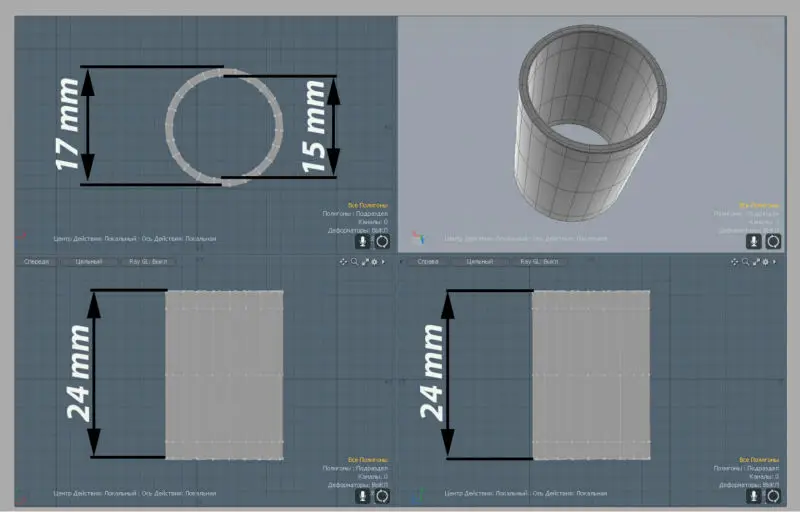Click the magnifier zoom icon in the Спереди viewport header

(354, 262)
